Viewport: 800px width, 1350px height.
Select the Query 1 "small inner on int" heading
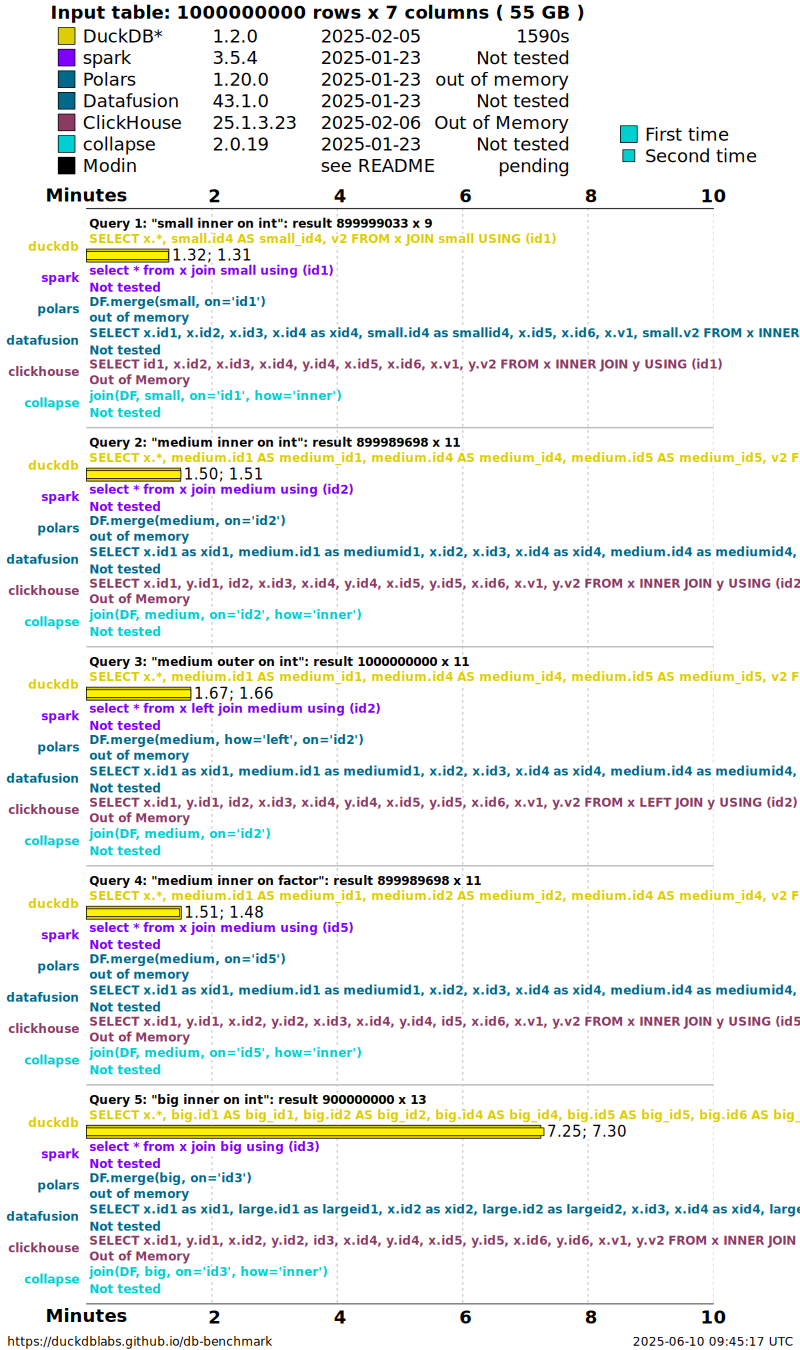261,223
